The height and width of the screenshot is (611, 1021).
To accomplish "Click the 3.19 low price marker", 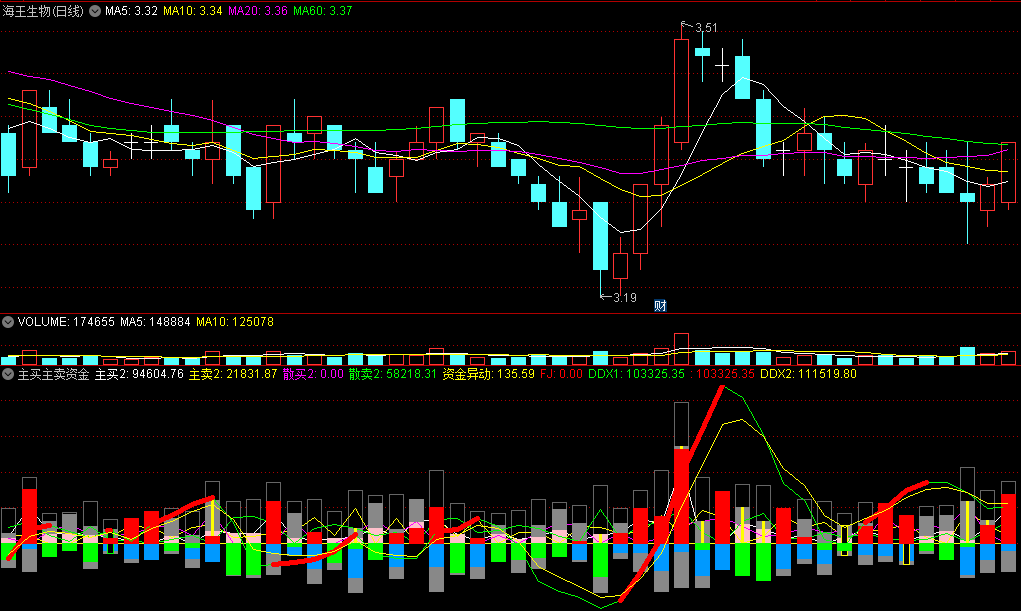I will click(x=624, y=298).
